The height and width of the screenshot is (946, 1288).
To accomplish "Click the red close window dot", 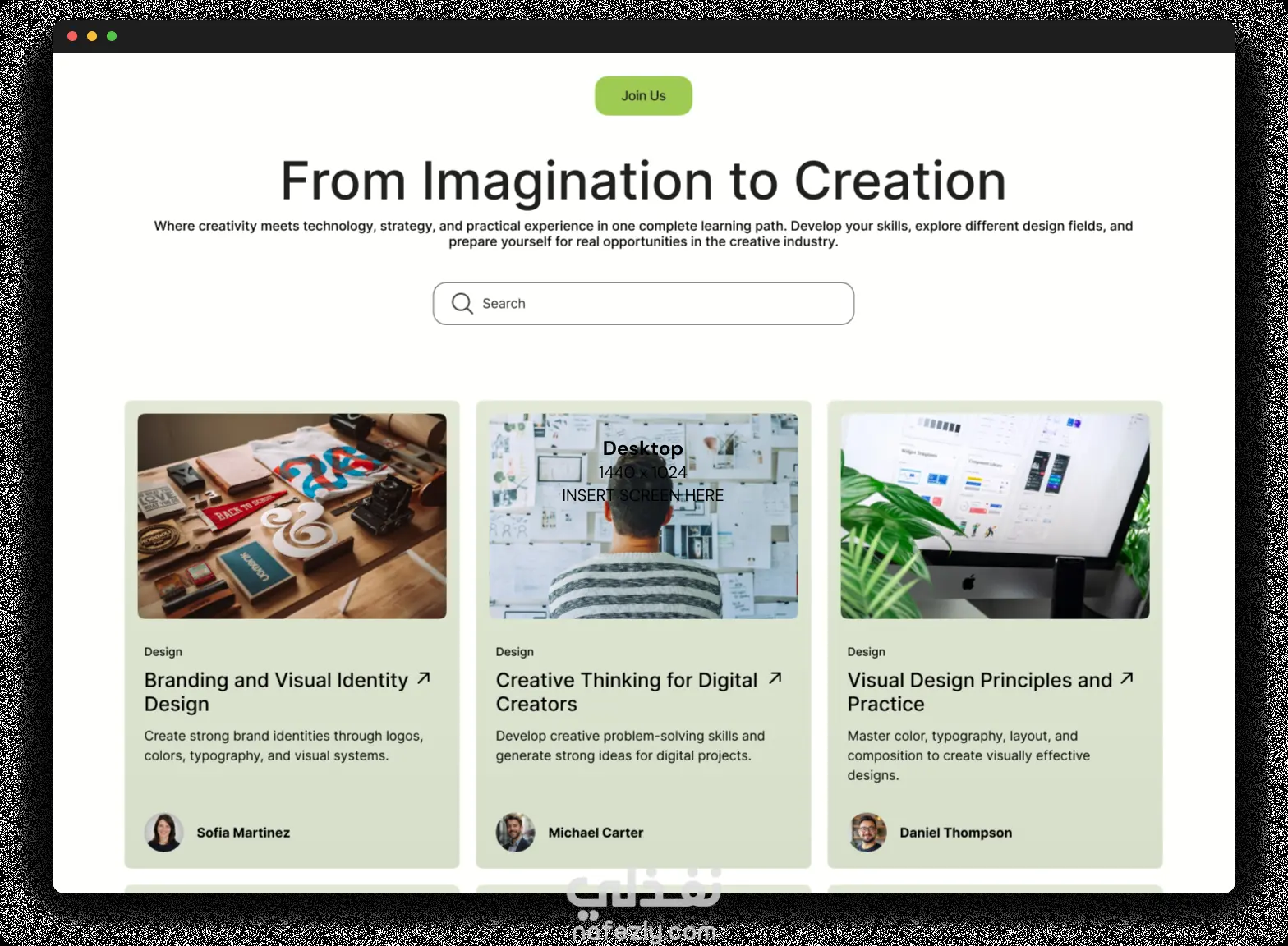I will tap(72, 36).
